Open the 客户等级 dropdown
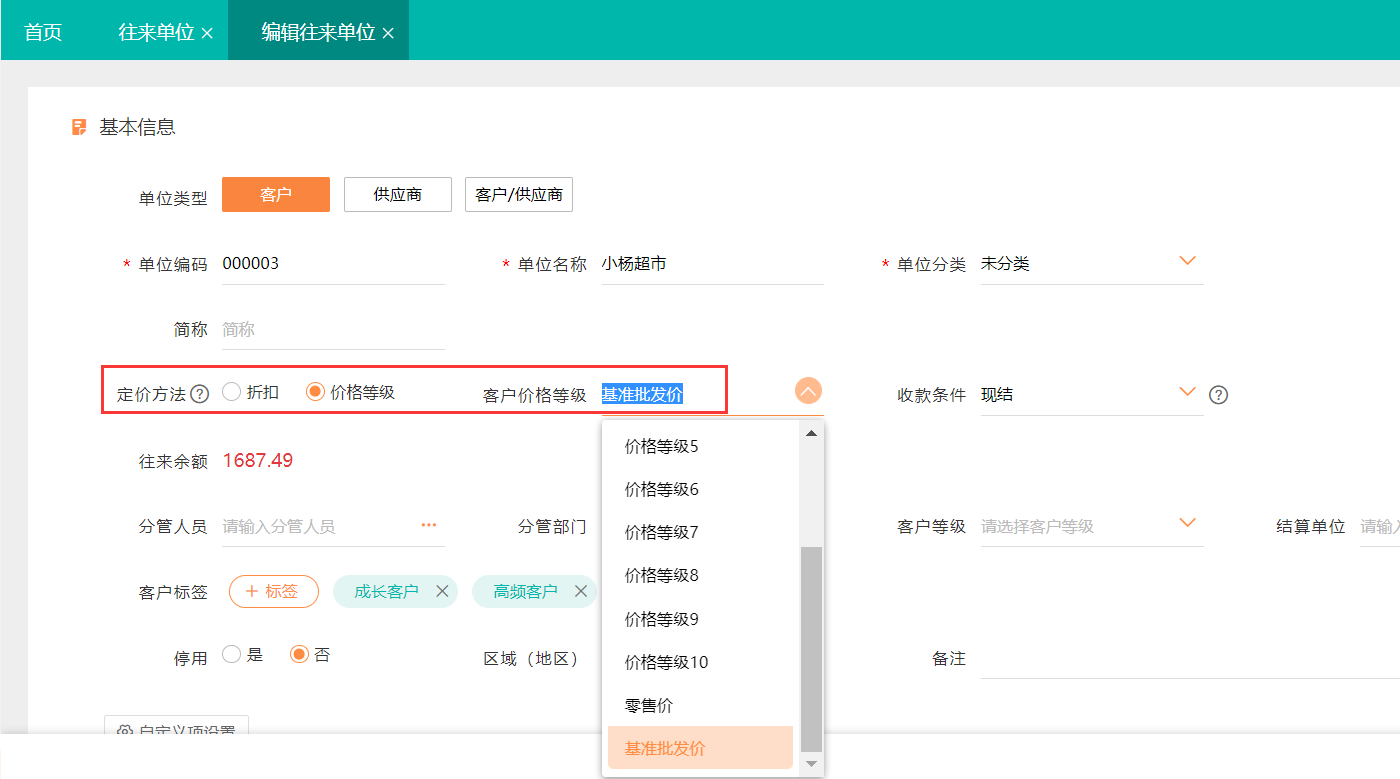This screenshot has height=779, width=1400. 1188,523
